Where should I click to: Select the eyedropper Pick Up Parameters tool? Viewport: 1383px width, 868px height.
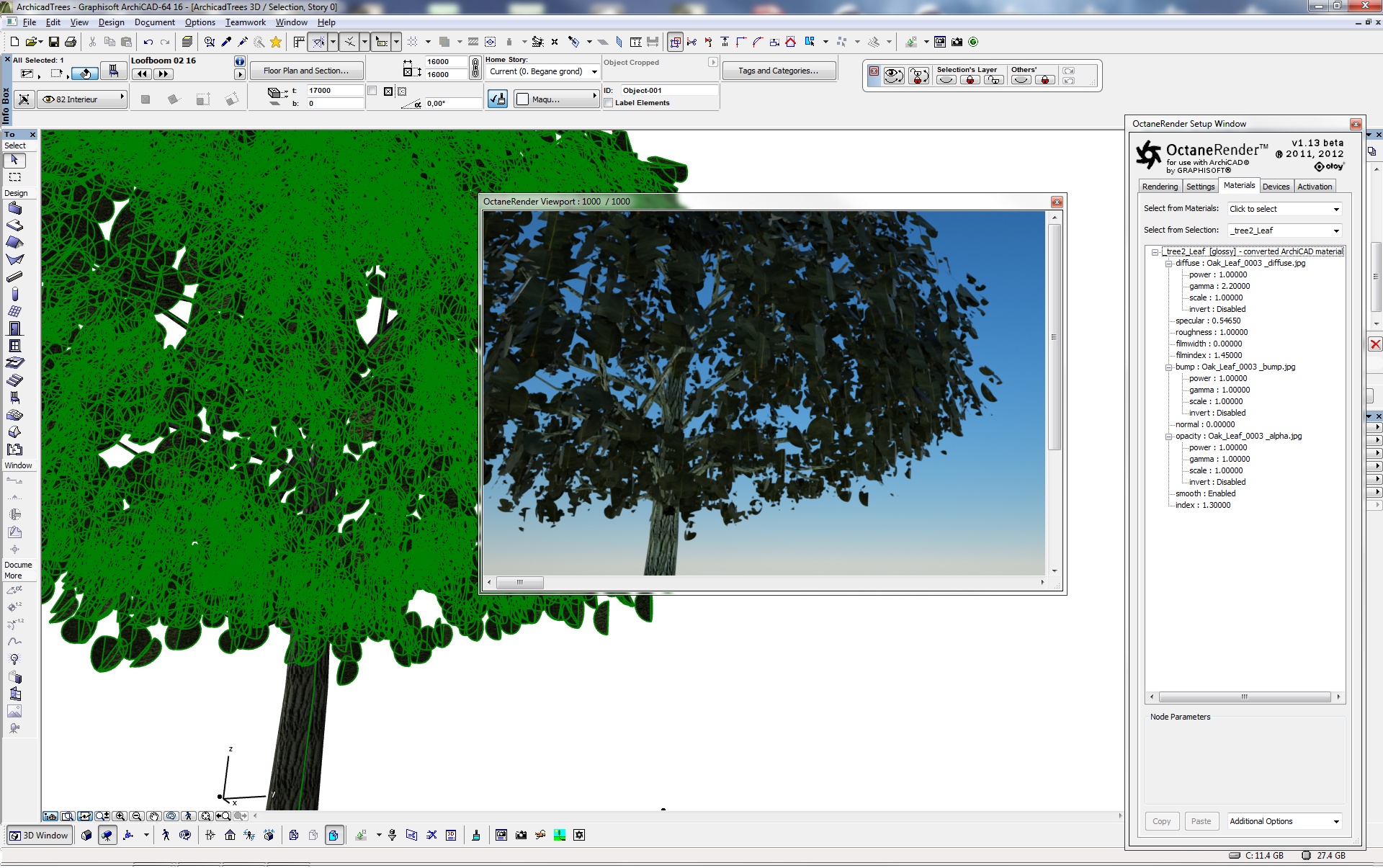tap(226, 42)
